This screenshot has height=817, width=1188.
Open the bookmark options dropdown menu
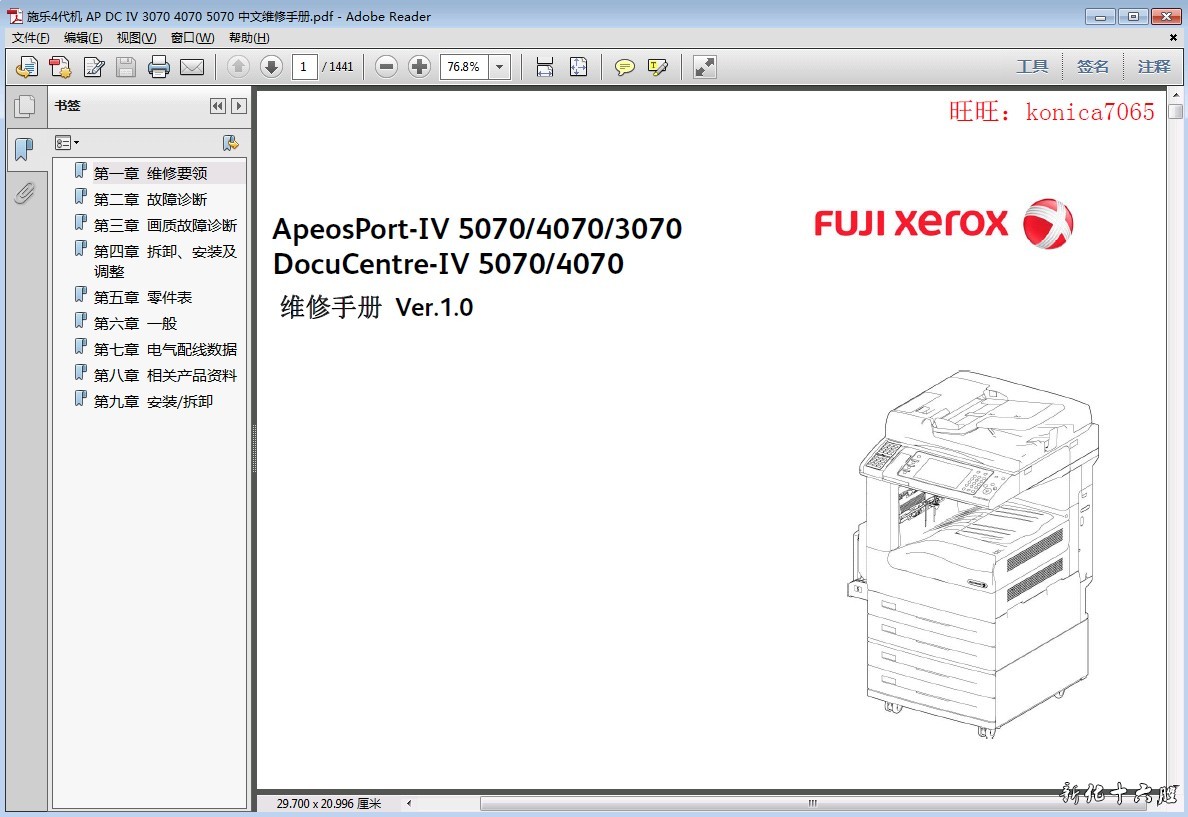click(x=67, y=143)
